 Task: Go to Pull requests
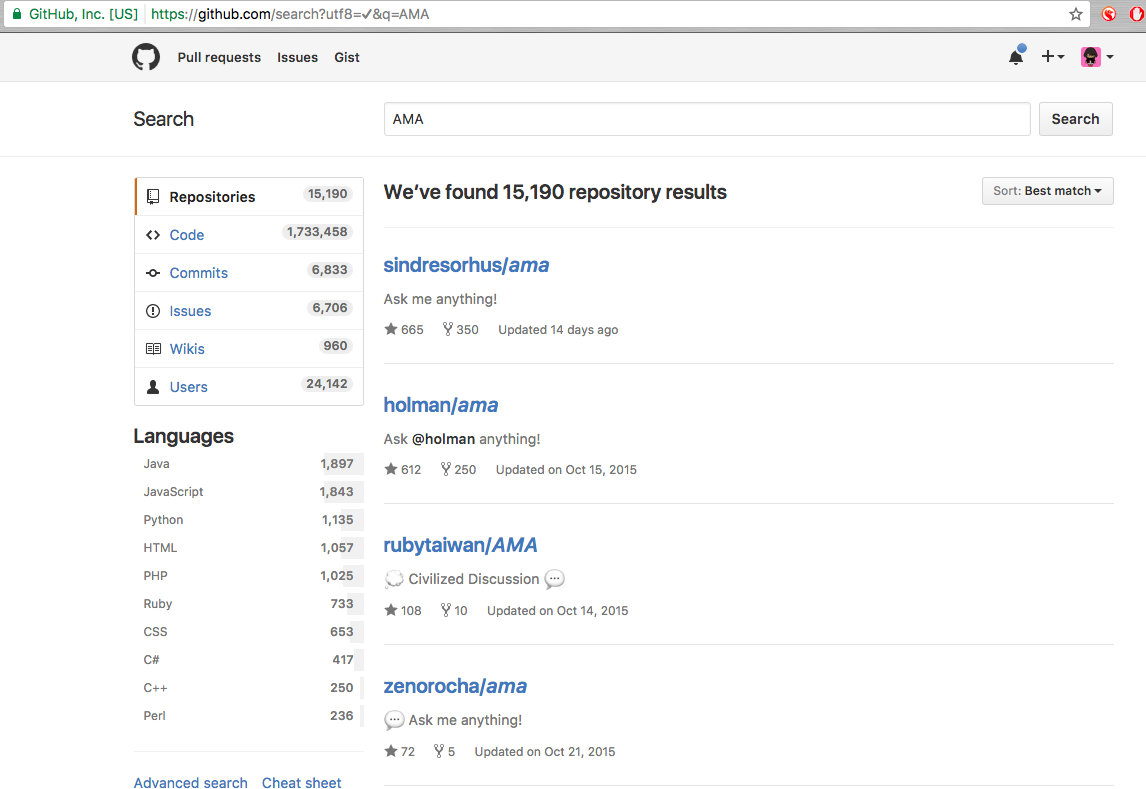point(219,57)
